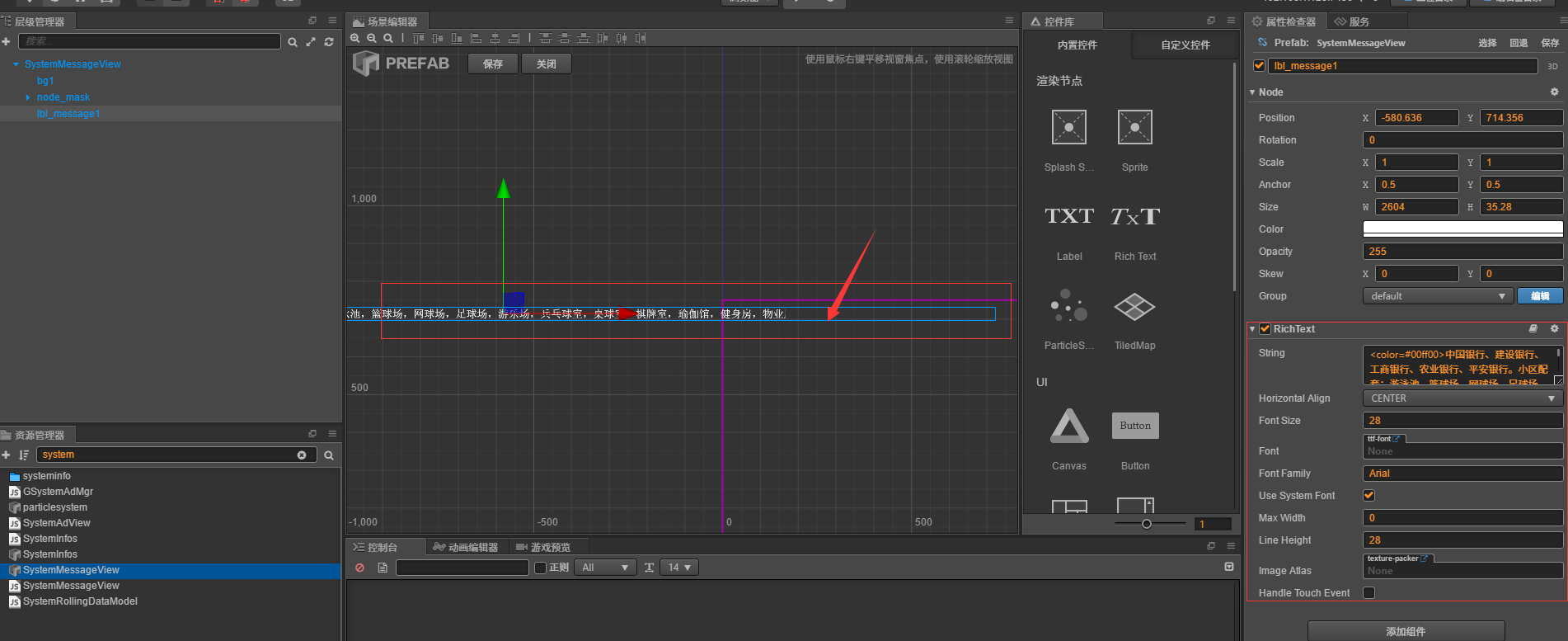Select the TiledMap control in widget library
Viewport: 1568px width, 641px height.
(x=1135, y=306)
